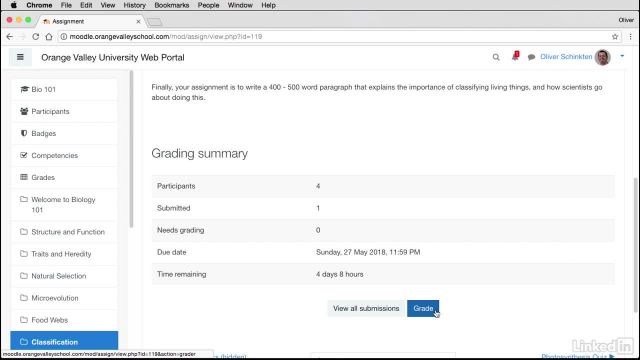Bookmark this page with the star icon
Screen dimensions: 640x360
(x=615, y=37)
